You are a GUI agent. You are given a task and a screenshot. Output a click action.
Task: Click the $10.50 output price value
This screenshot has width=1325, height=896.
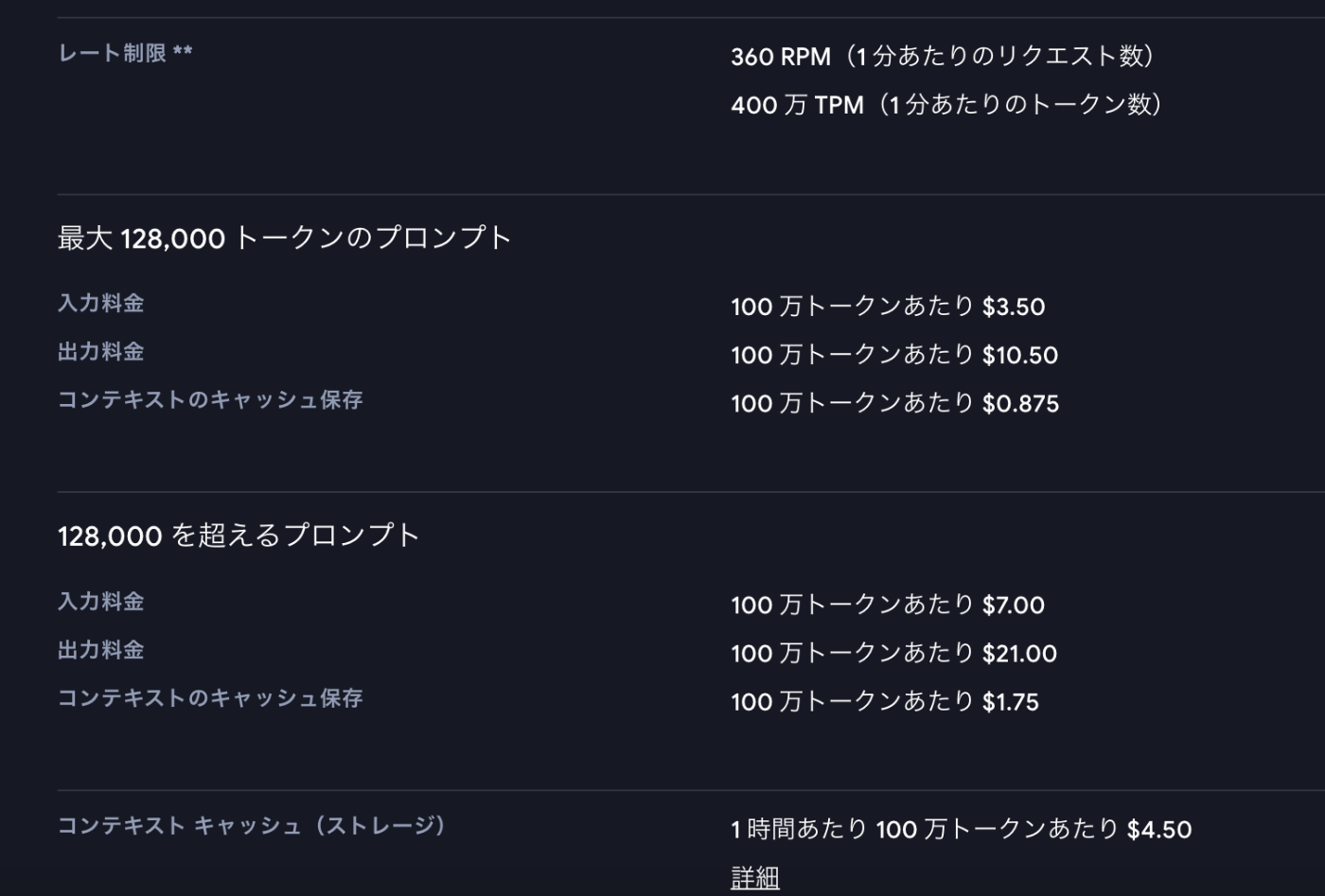pyautogui.click(x=1020, y=355)
